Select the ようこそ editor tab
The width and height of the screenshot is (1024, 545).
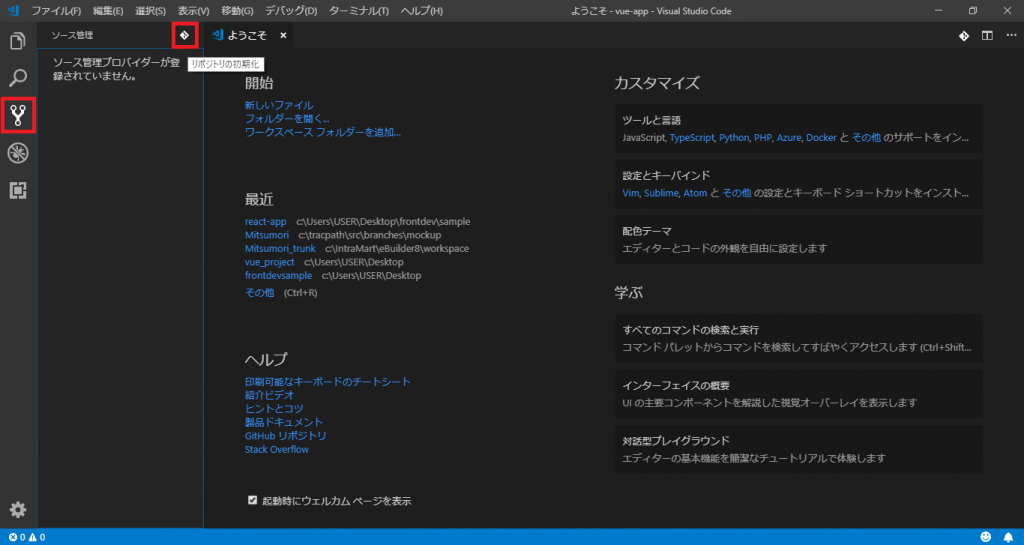click(247, 35)
